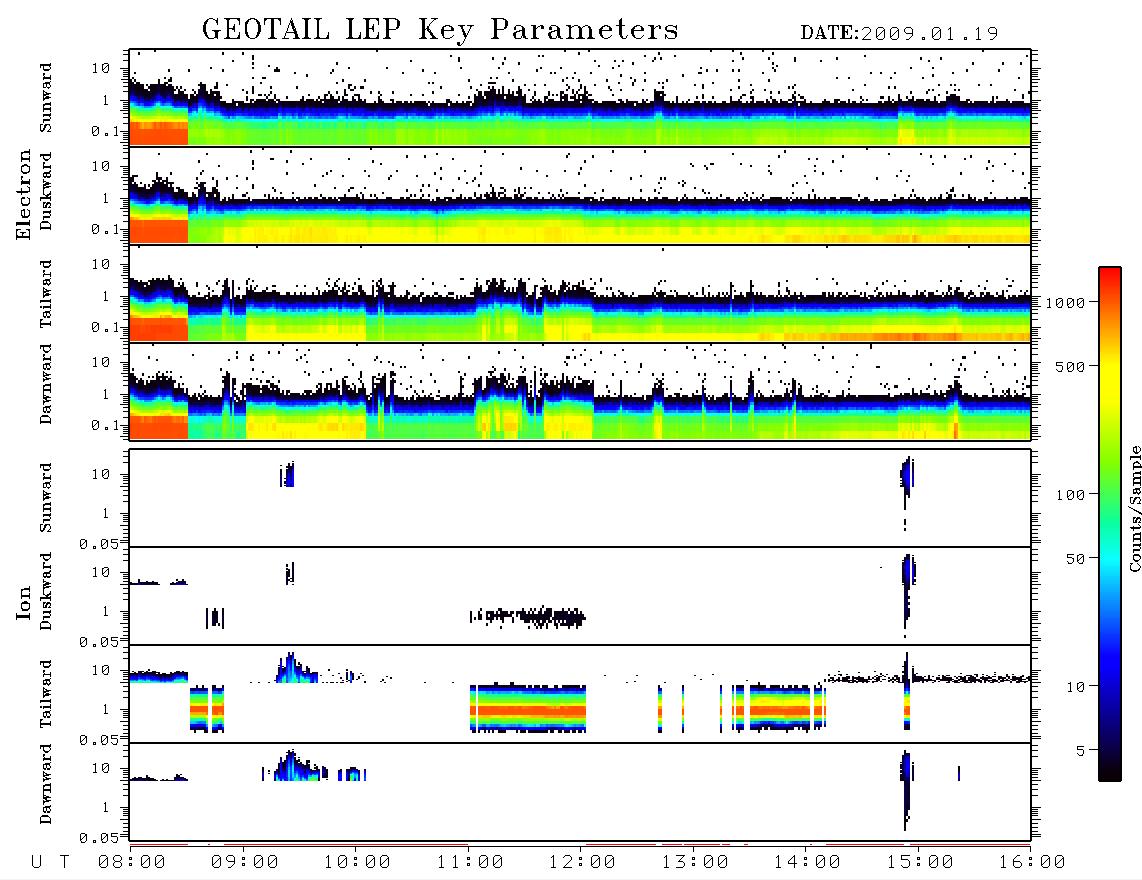Click the colorbar tick label 10
The height and width of the screenshot is (880, 1142).
pos(1075,687)
